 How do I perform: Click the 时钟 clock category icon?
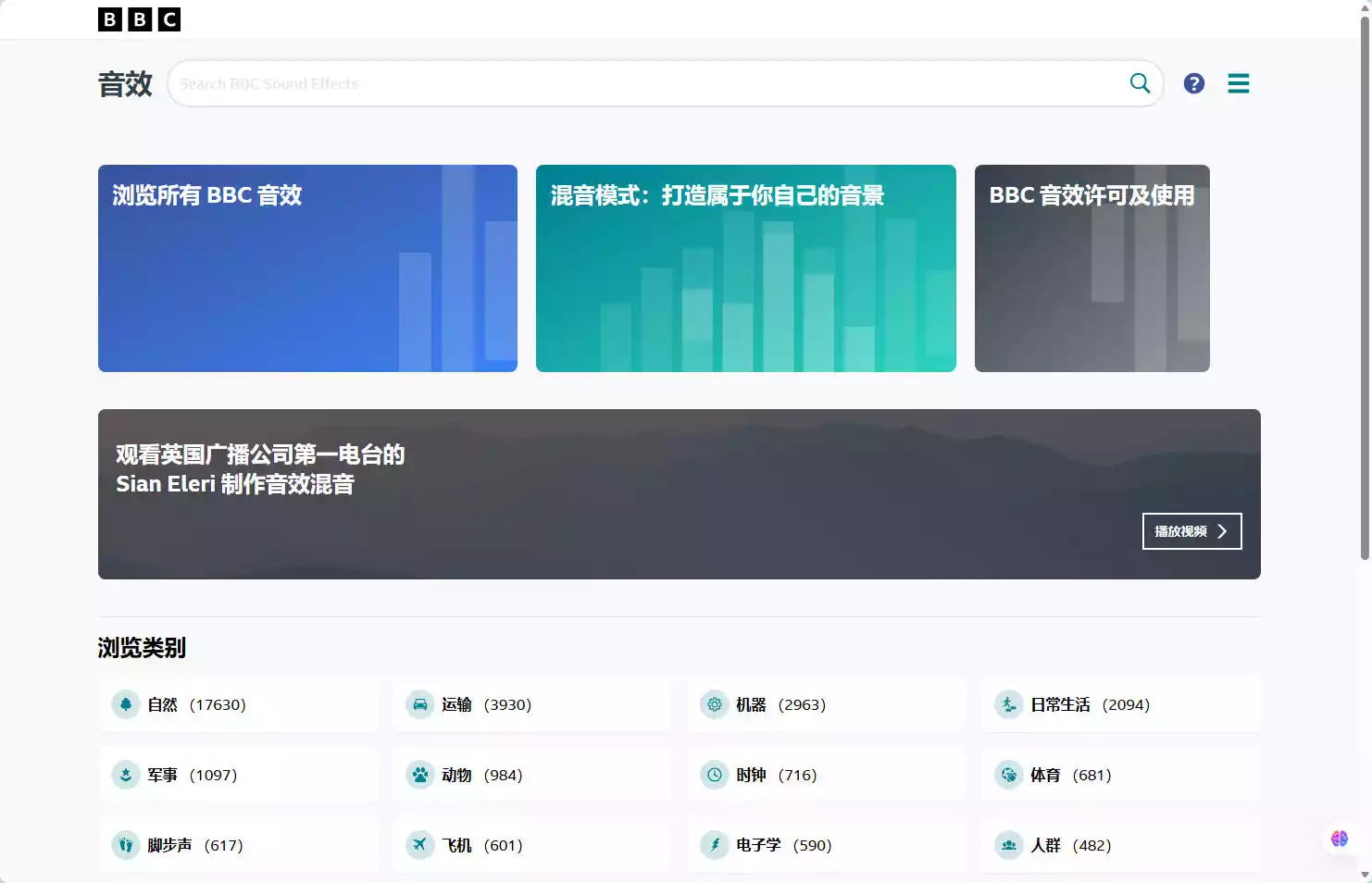pyautogui.click(x=715, y=775)
